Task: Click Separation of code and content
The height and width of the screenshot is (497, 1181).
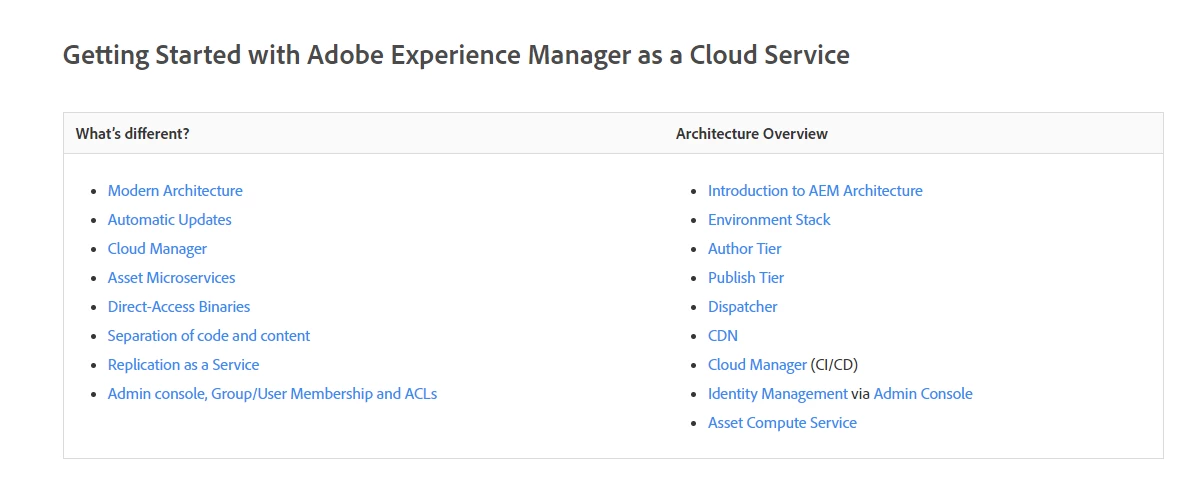Action: [209, 336]
